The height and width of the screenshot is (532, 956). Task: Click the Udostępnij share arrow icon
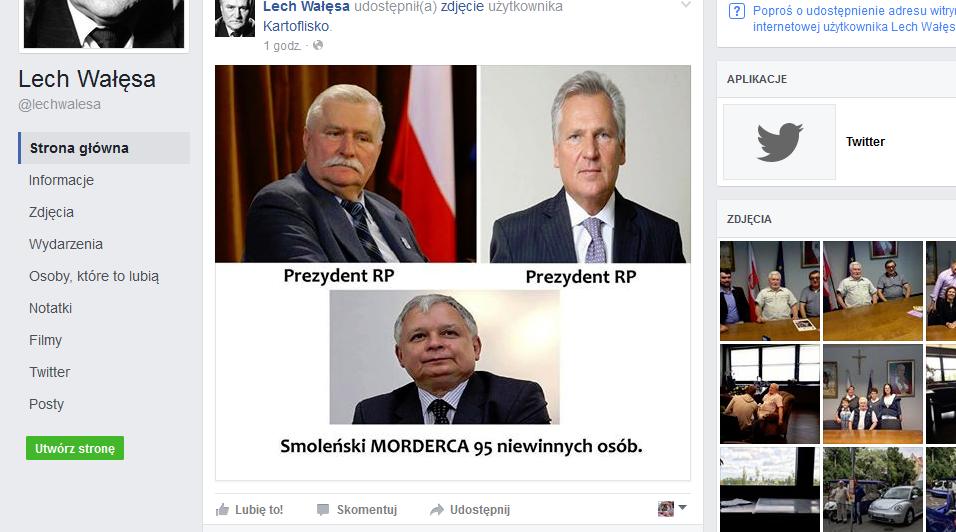click(437, 509)
